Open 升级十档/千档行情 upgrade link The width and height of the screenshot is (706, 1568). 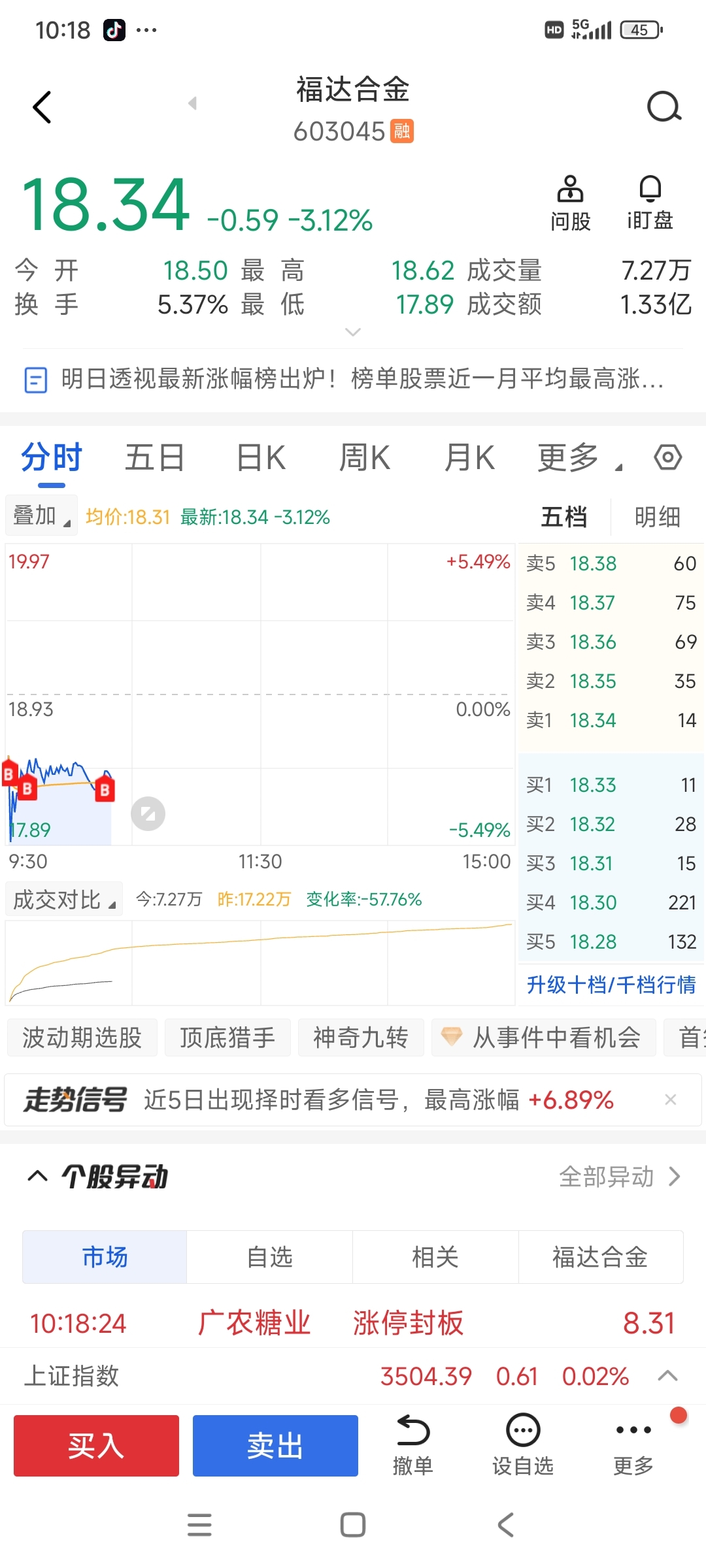[x=611, y=985]
